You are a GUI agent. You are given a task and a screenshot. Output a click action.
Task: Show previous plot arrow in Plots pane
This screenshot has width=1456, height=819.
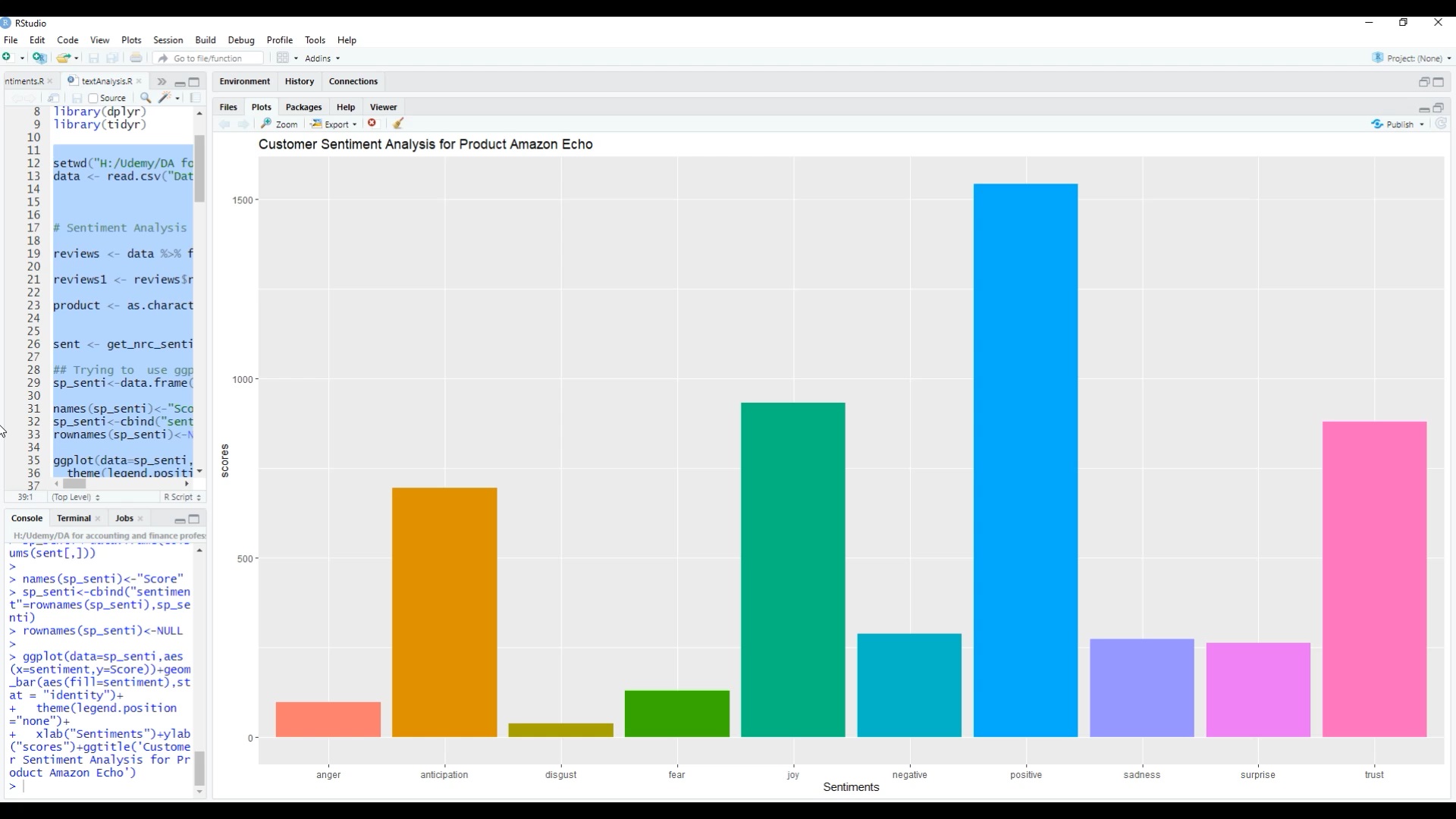tap(224, 124)
